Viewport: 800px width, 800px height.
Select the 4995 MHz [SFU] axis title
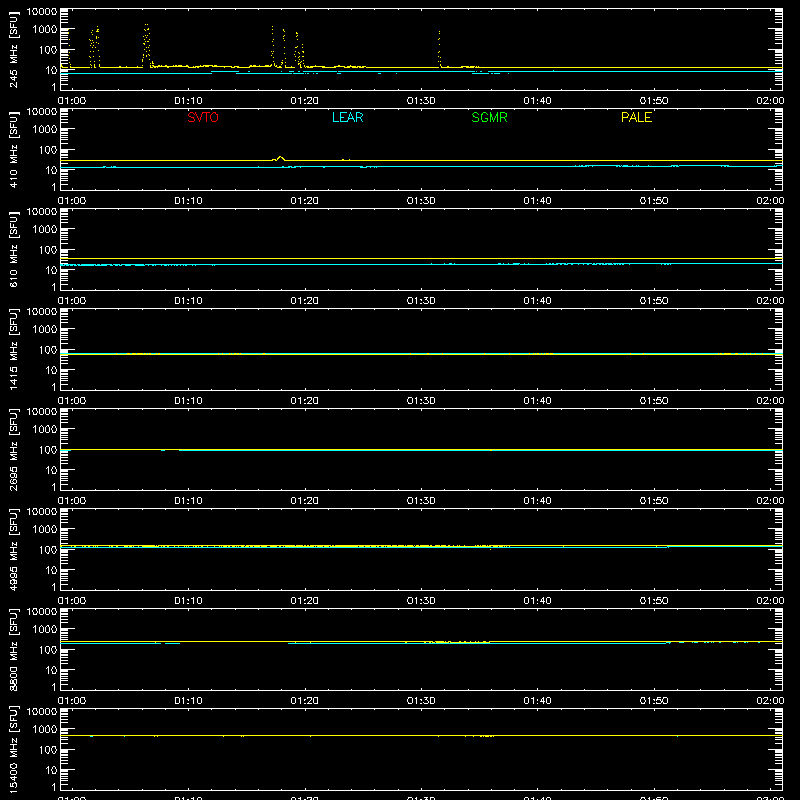point(14,549)
